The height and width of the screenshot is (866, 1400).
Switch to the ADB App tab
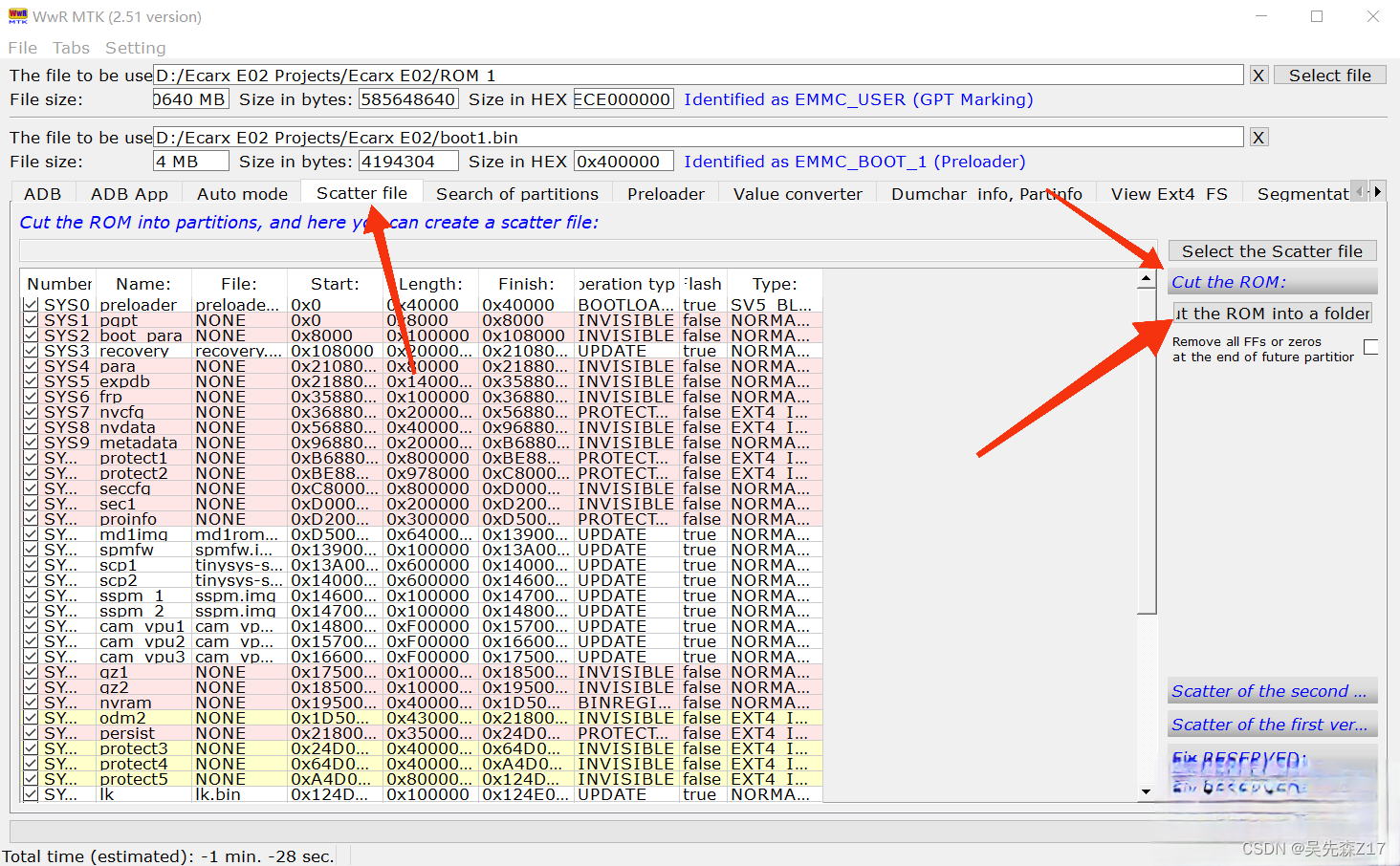[x=129, y=194]
